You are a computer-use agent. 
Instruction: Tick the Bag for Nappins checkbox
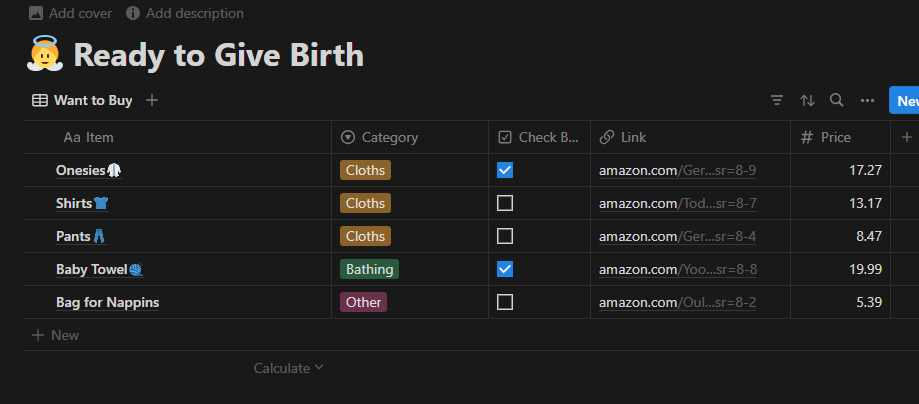(505, 302)
